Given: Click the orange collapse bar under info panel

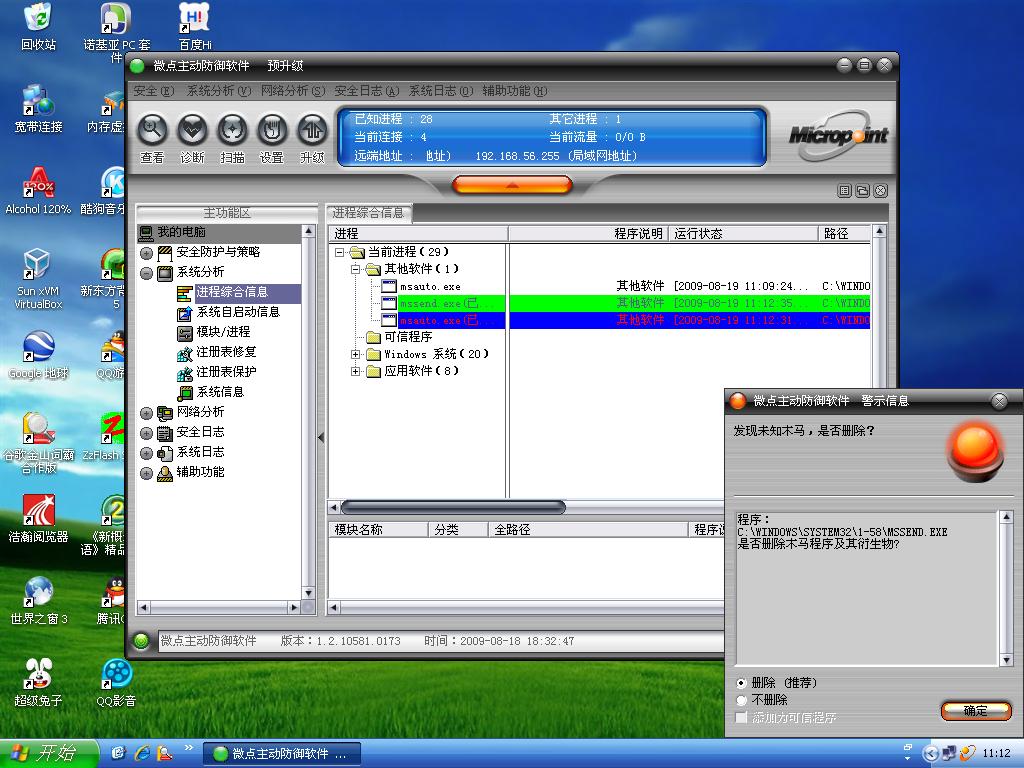Looking at the screenshot, I should pos(512,185).
